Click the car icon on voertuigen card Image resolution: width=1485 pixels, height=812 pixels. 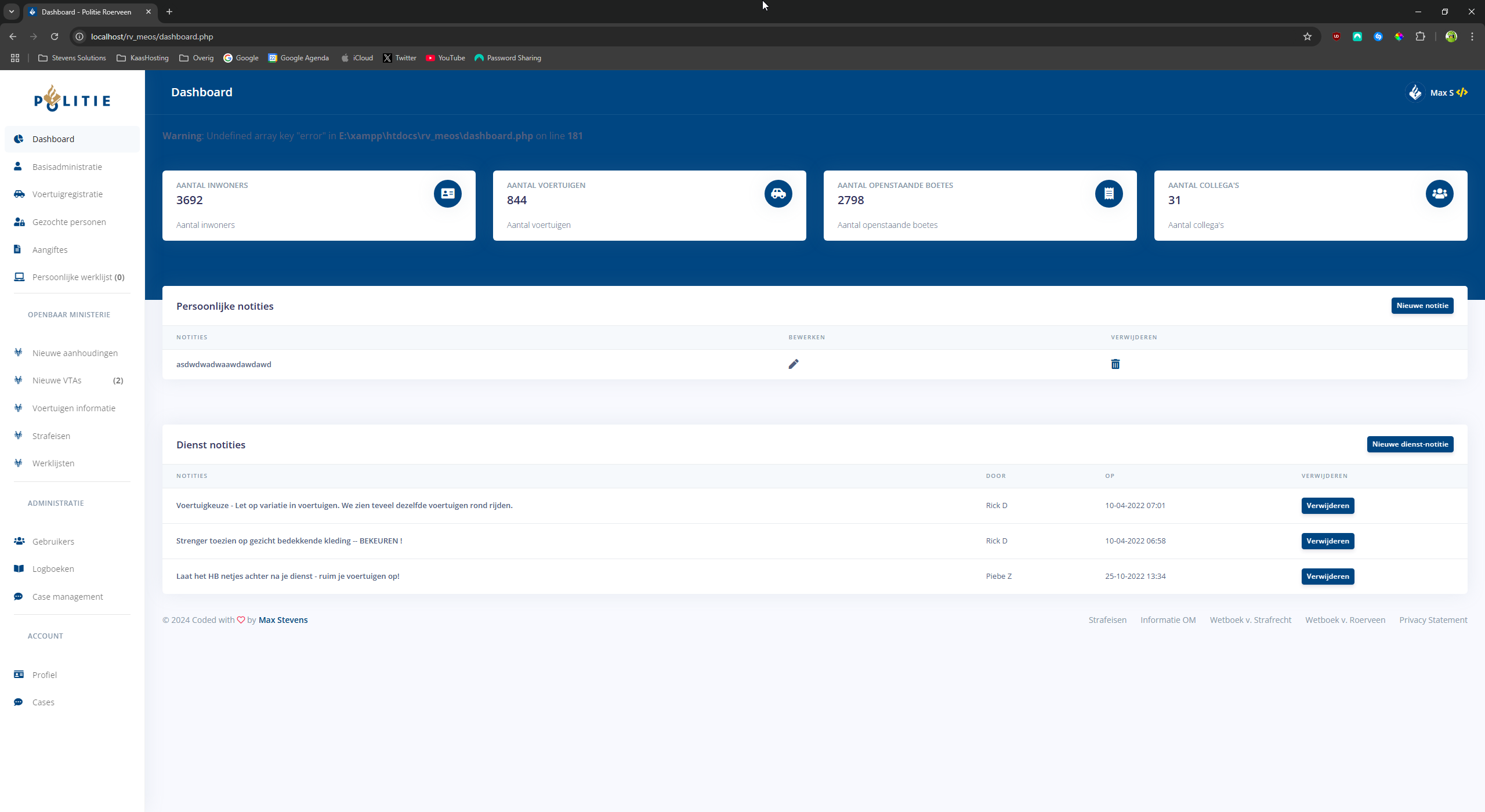pos(778,194)
